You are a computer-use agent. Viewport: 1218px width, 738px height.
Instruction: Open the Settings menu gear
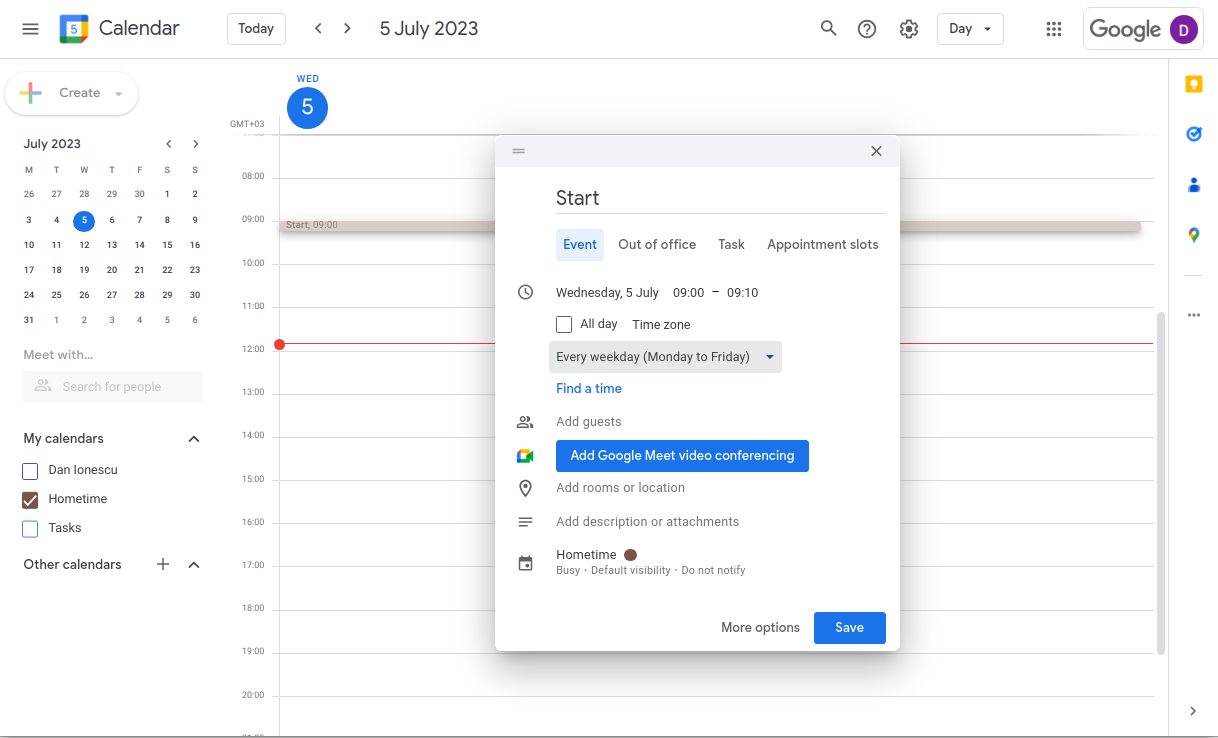click(908, 28)
